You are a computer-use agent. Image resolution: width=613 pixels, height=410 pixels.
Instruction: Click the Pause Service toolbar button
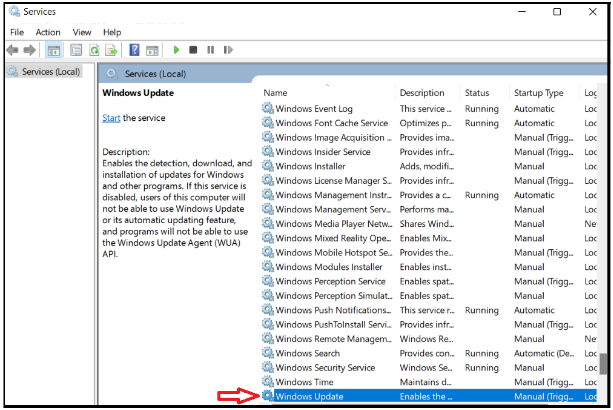(211, 50)
